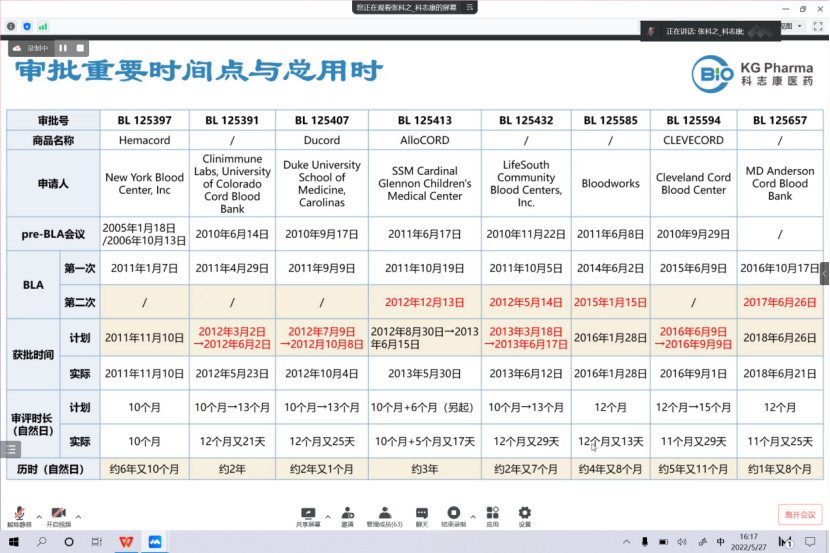This screenshot has height=553, width=830.
Task: Click the blue security shield icon
Action: (x=27, y=26)
